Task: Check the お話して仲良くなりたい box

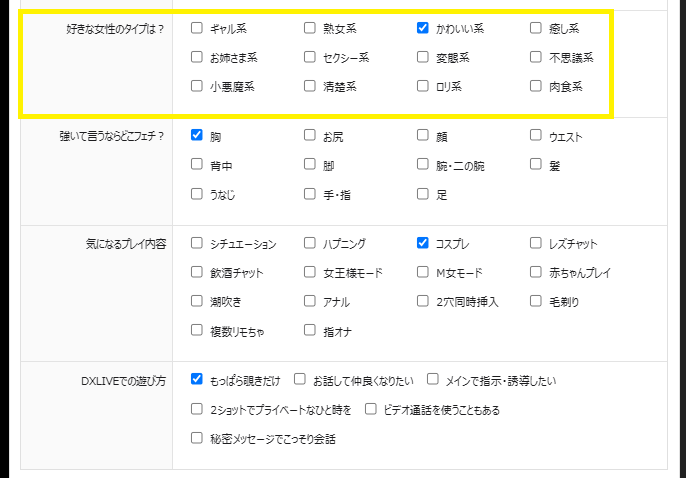Action: [300, 380]
